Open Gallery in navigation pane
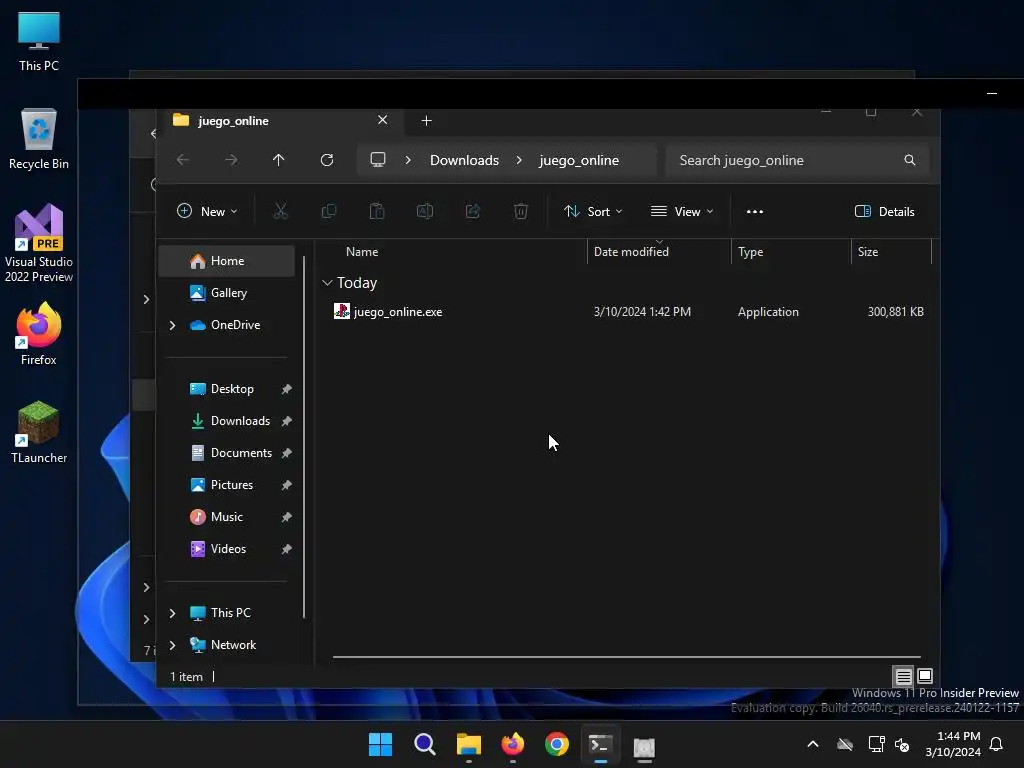 (227, 293)
